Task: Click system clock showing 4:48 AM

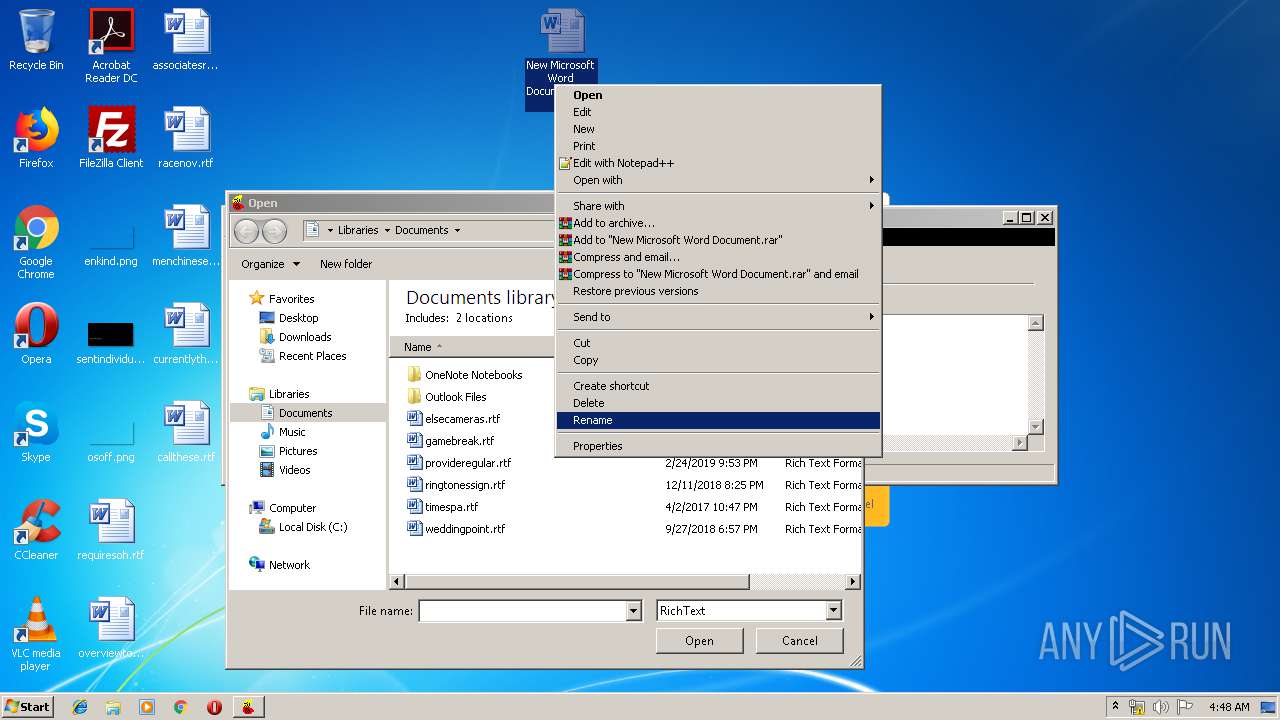Action: pyautogui.click(x=1229, y=707)
